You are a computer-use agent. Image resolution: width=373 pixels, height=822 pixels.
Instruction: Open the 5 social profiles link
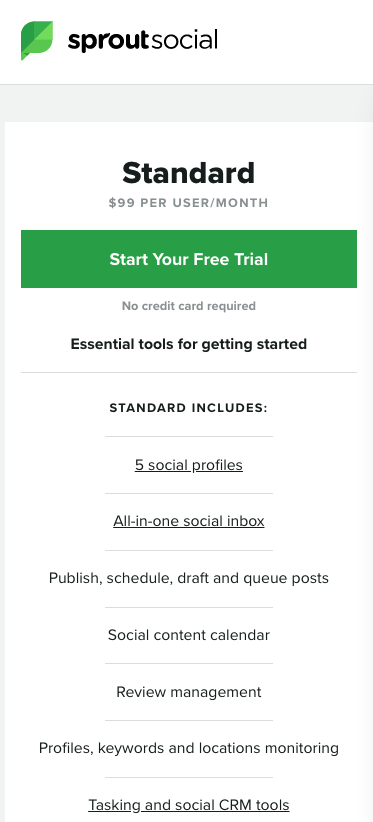(x=189, y=465)
